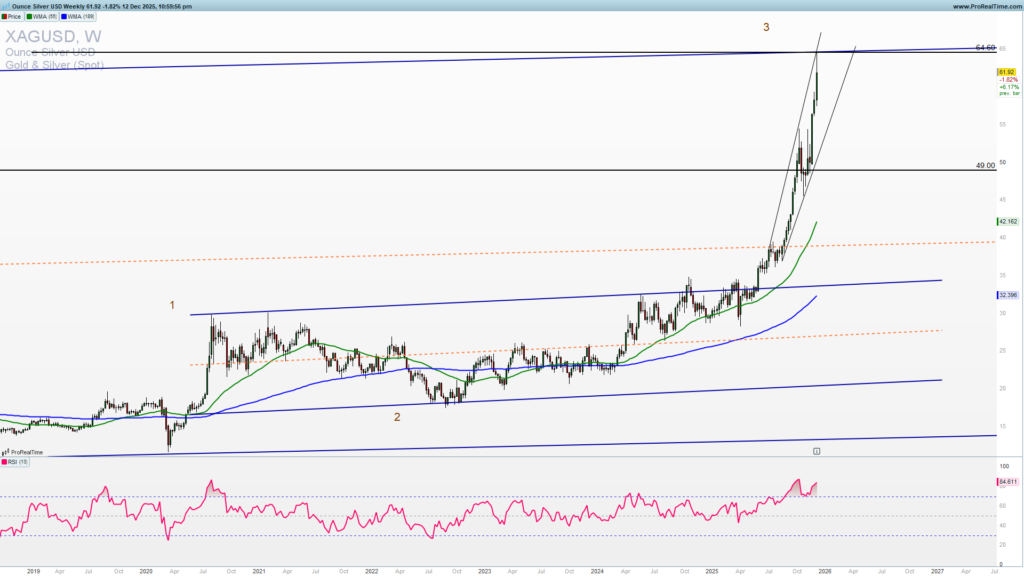Image resolution: width=1024 pixels, height=576 pixels.
Task: Click the red Price color swatch
Action: coord(4,16)
